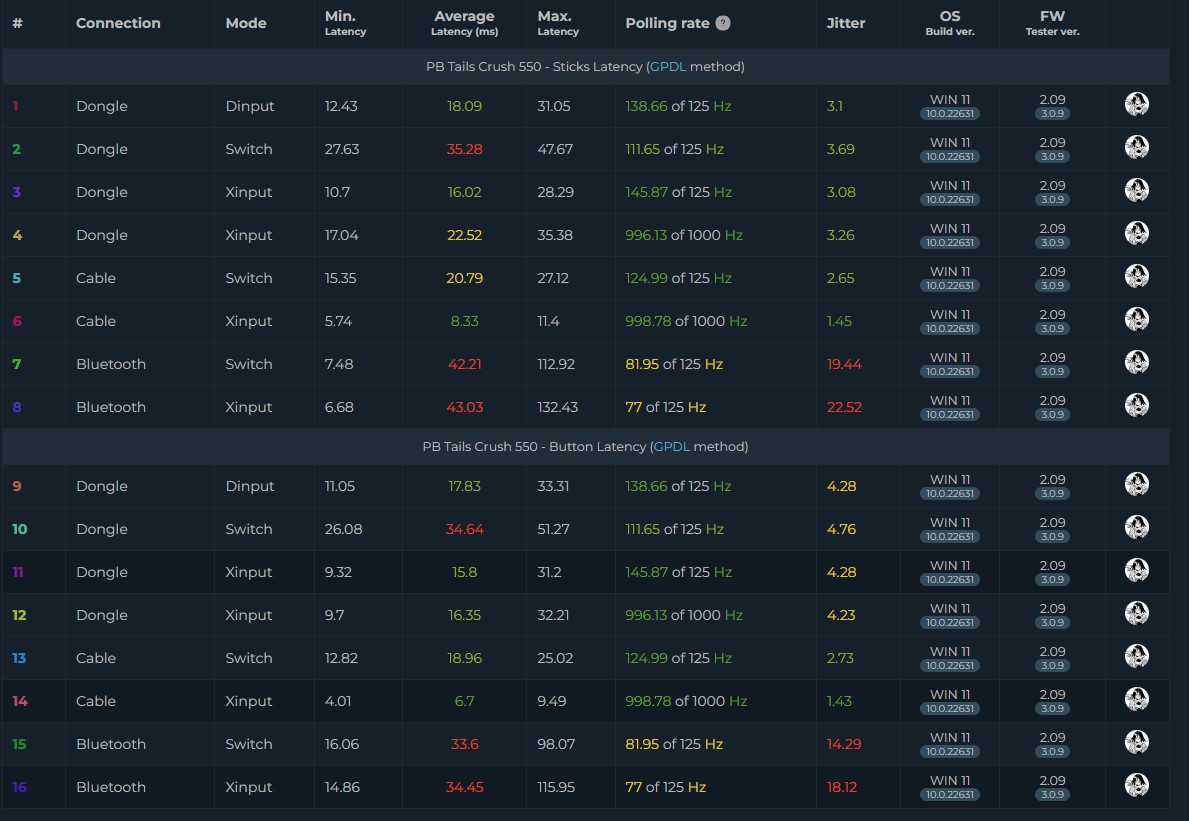Screen dimensions: 1189x821
Task: Open tester avatar in row 16
Action: (x=1136, y=785)
